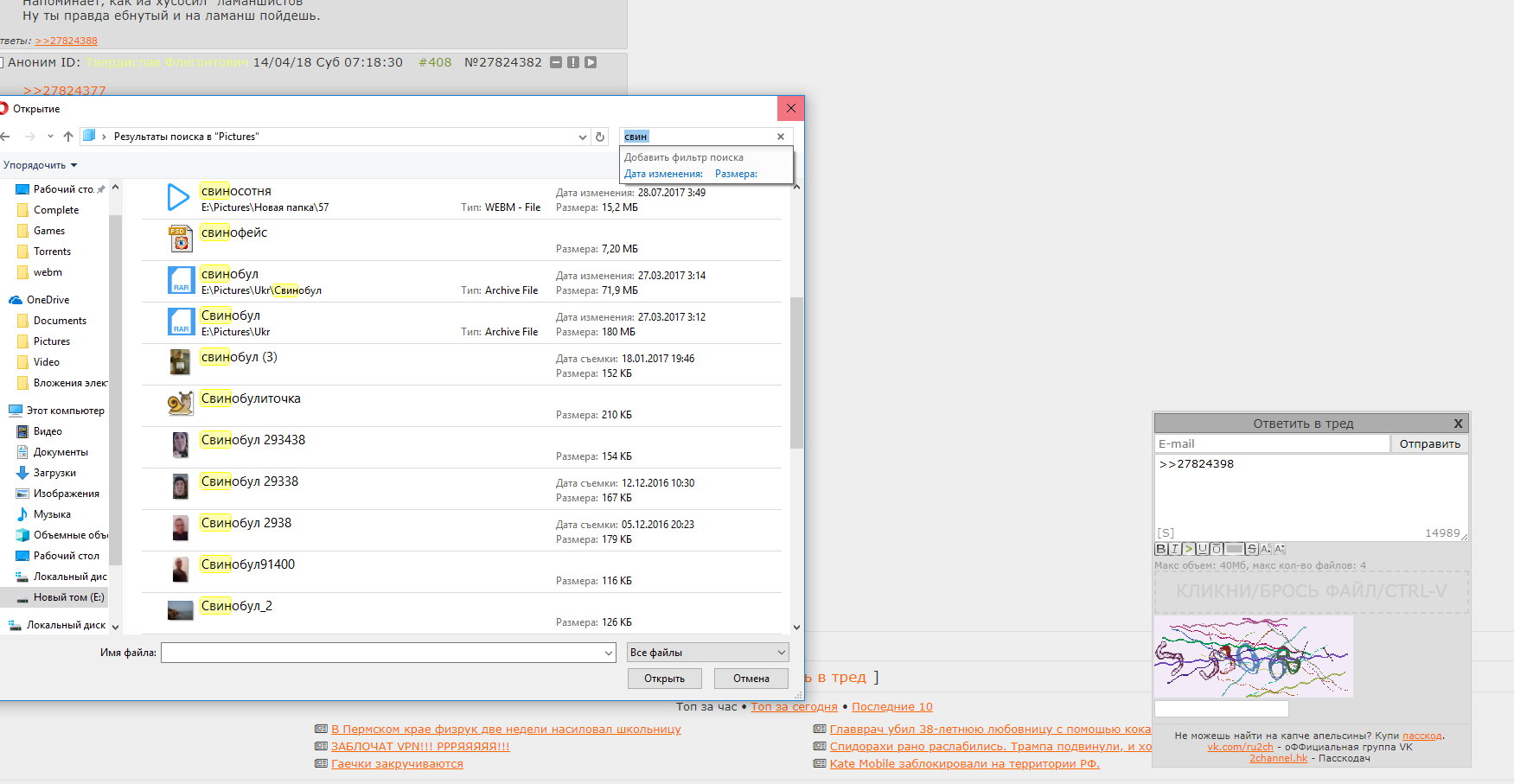This screenshot has height=784, width=1514.
Task: Select the свинобул (3) thumbnail
Action: [x=180, y=362]
